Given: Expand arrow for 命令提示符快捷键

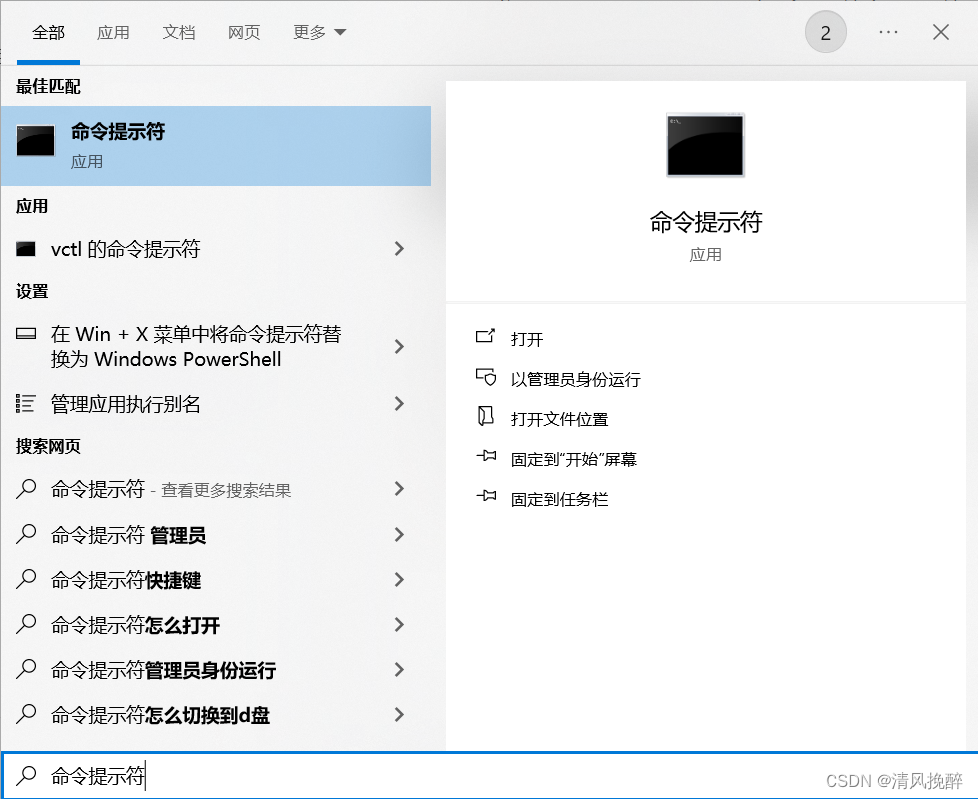Looking at the screenshot, I should (x=399, y=579).
